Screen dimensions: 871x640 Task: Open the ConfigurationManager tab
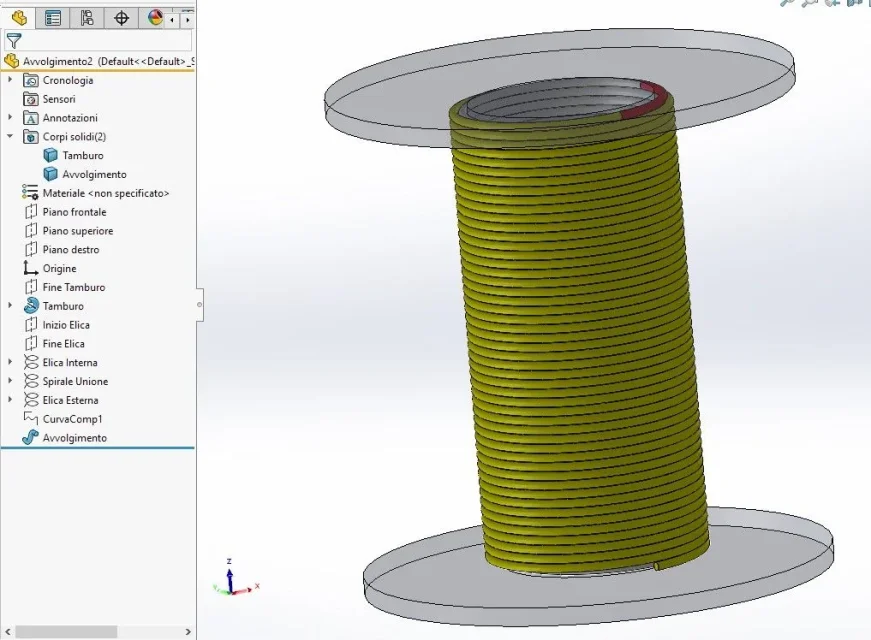(87, 18)
